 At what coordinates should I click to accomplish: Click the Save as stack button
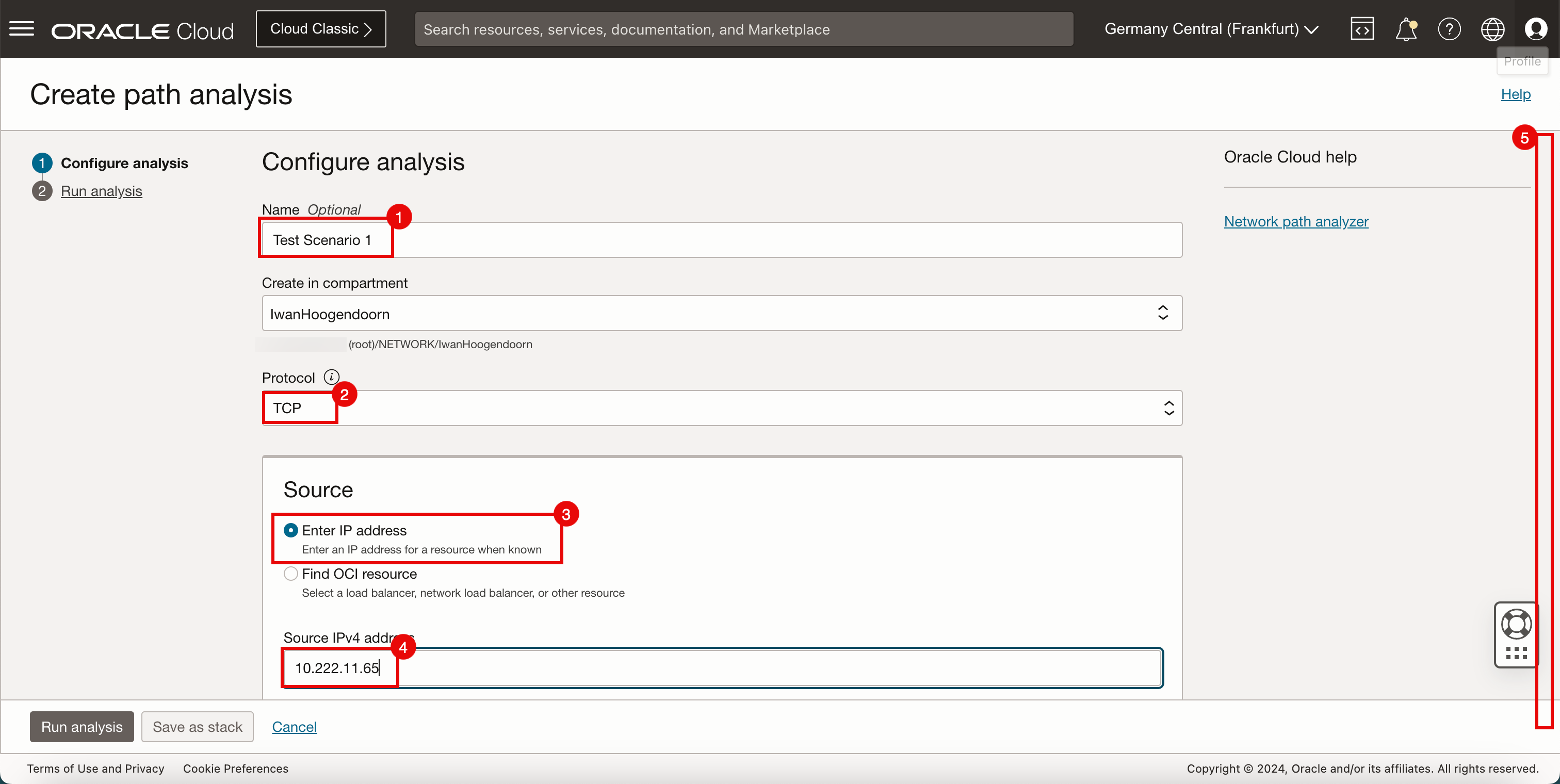click(x=198, y=726)
